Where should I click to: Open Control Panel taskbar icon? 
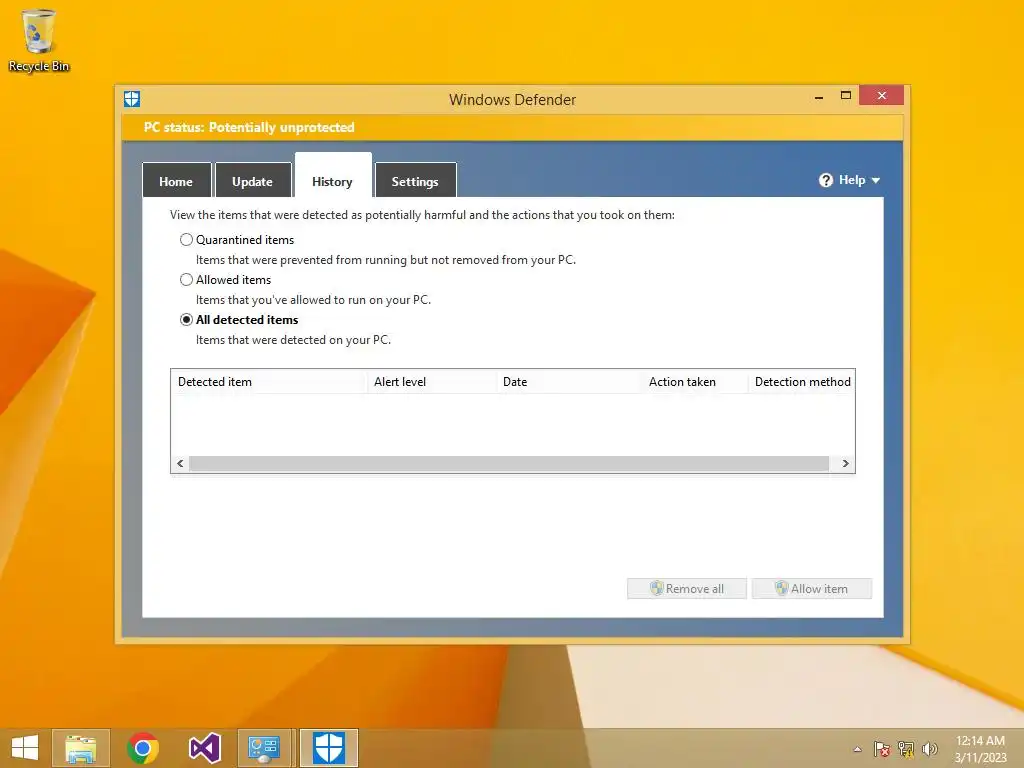pyautogui.click(x=264, y=748)
